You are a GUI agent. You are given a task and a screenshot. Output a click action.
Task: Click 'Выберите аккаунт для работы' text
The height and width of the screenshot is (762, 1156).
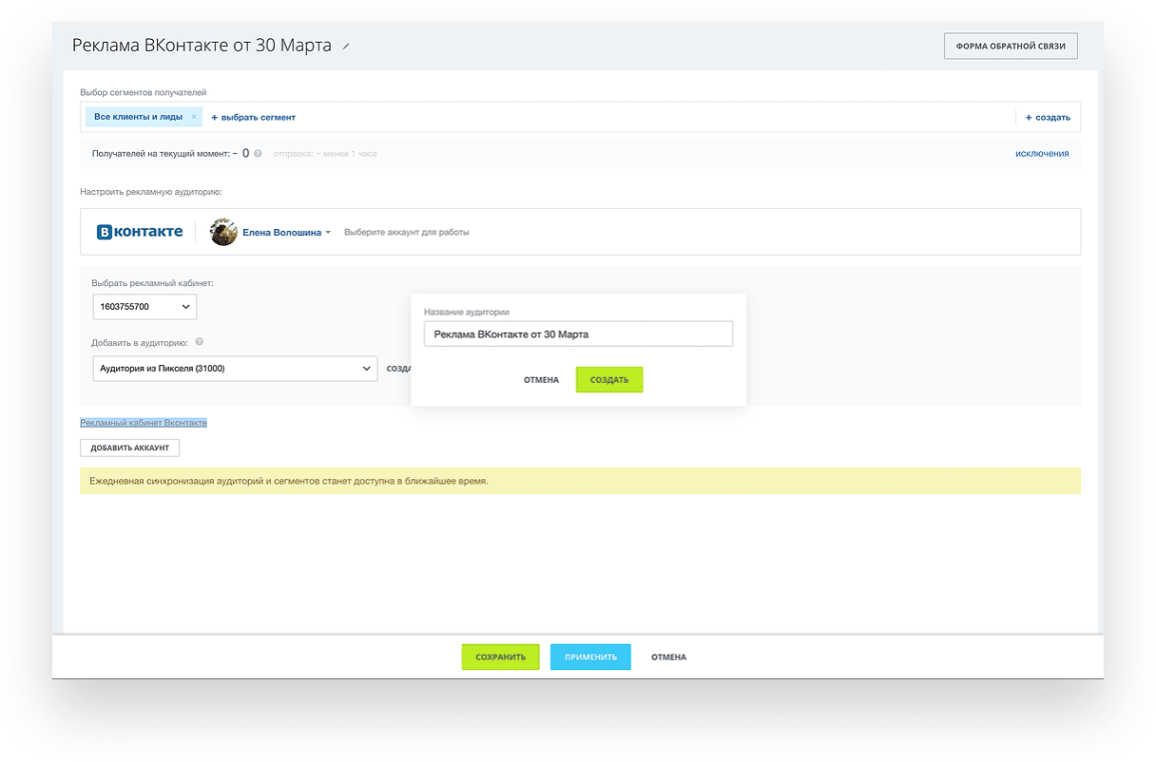pos(406,232)
